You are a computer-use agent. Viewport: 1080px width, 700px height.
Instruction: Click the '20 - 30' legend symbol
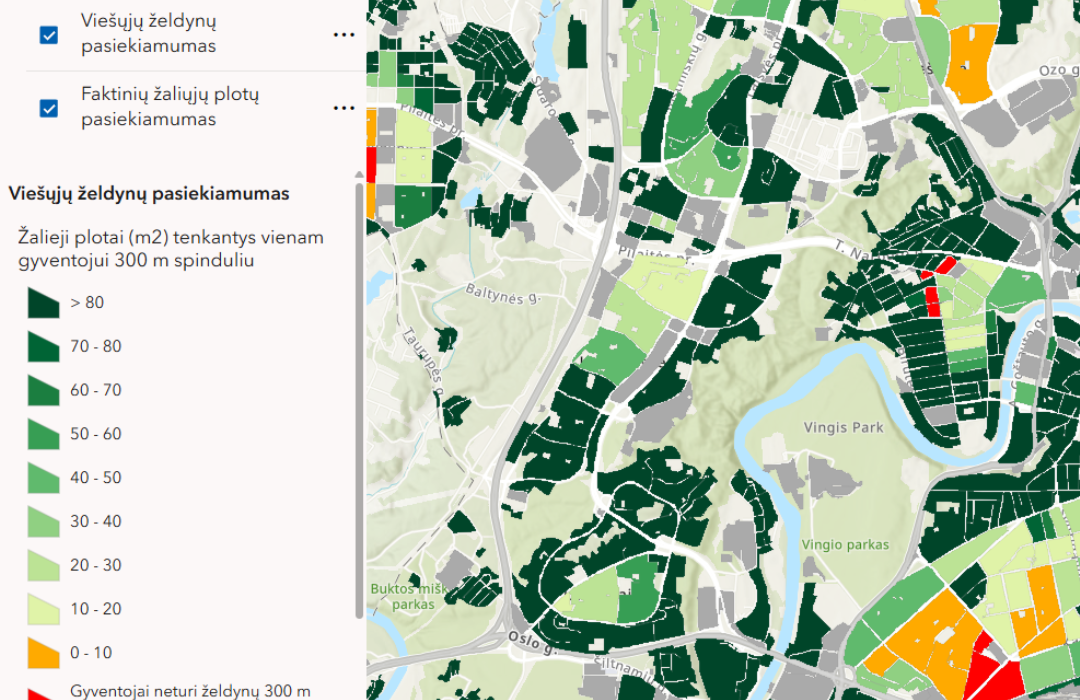coord(43,566)
